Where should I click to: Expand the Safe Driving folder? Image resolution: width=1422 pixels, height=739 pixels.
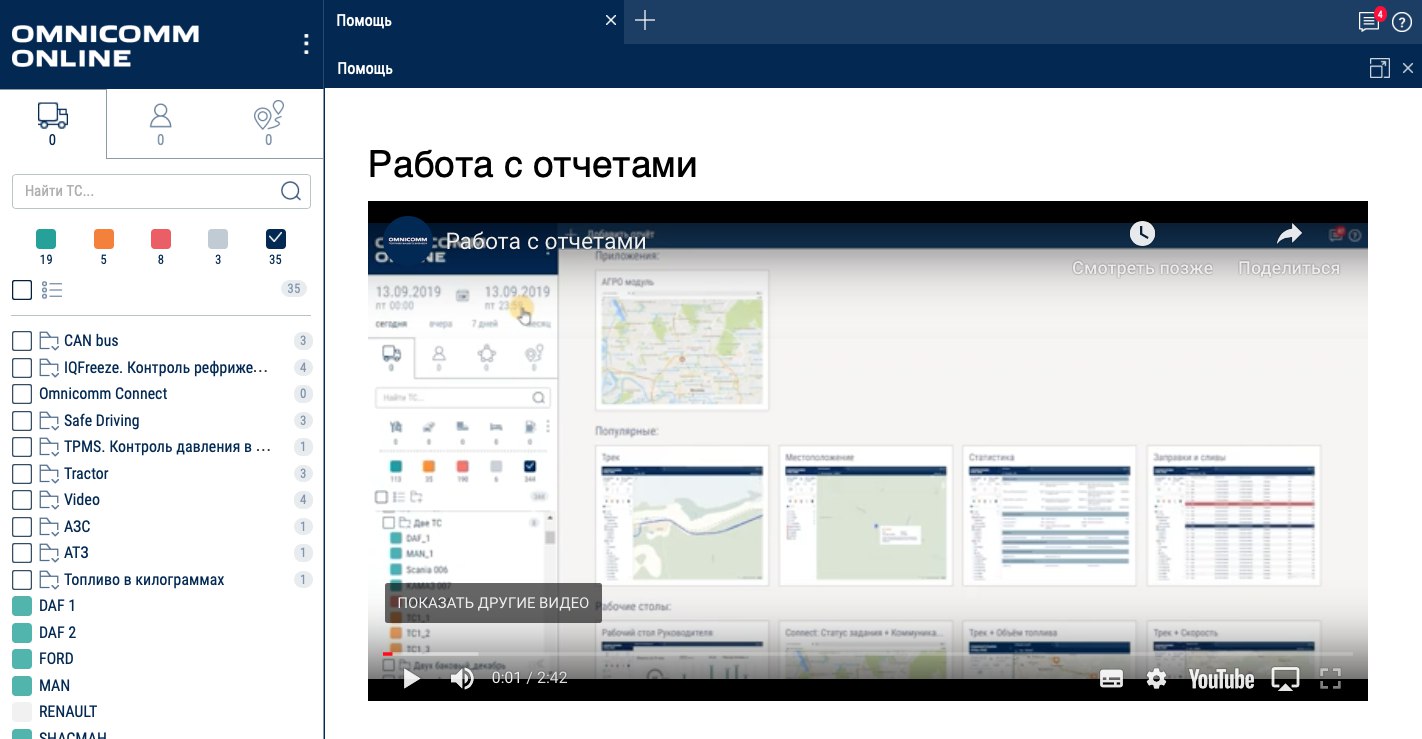49,421
